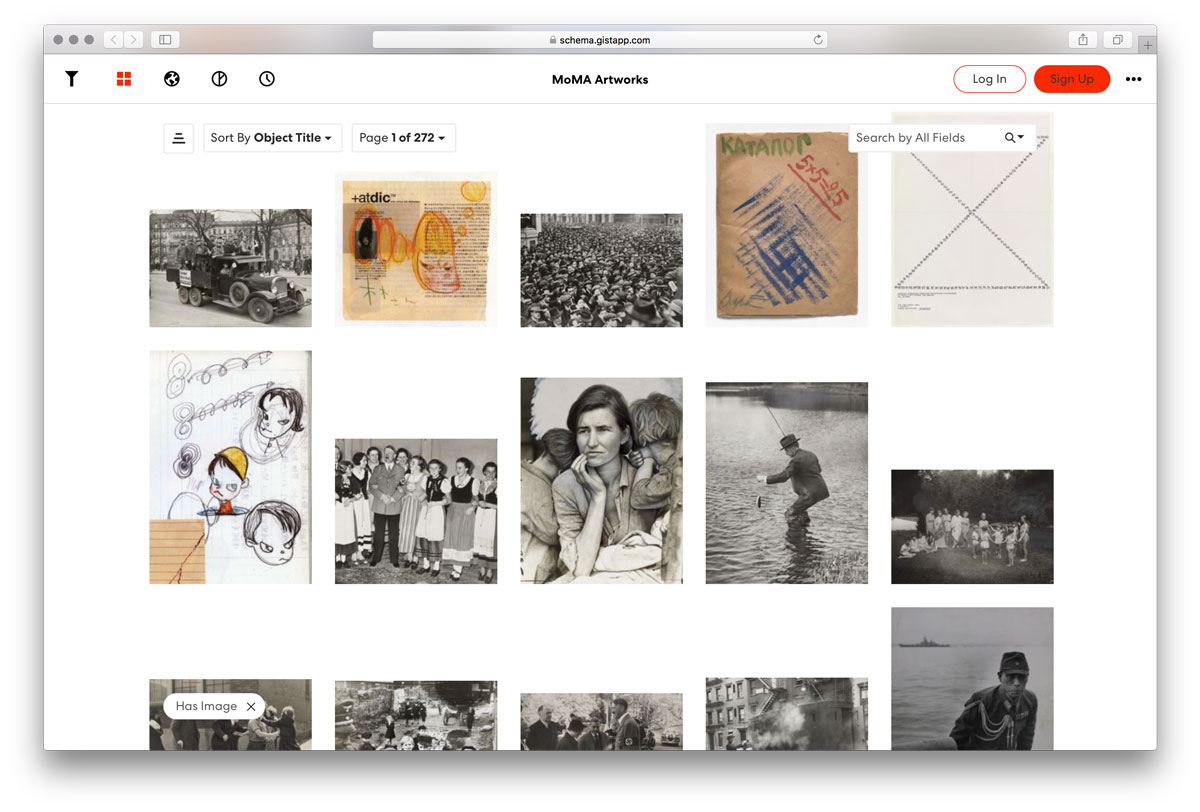Reload the page with the refresh icon
1200x812 pixels.
(x=818, y=40)
